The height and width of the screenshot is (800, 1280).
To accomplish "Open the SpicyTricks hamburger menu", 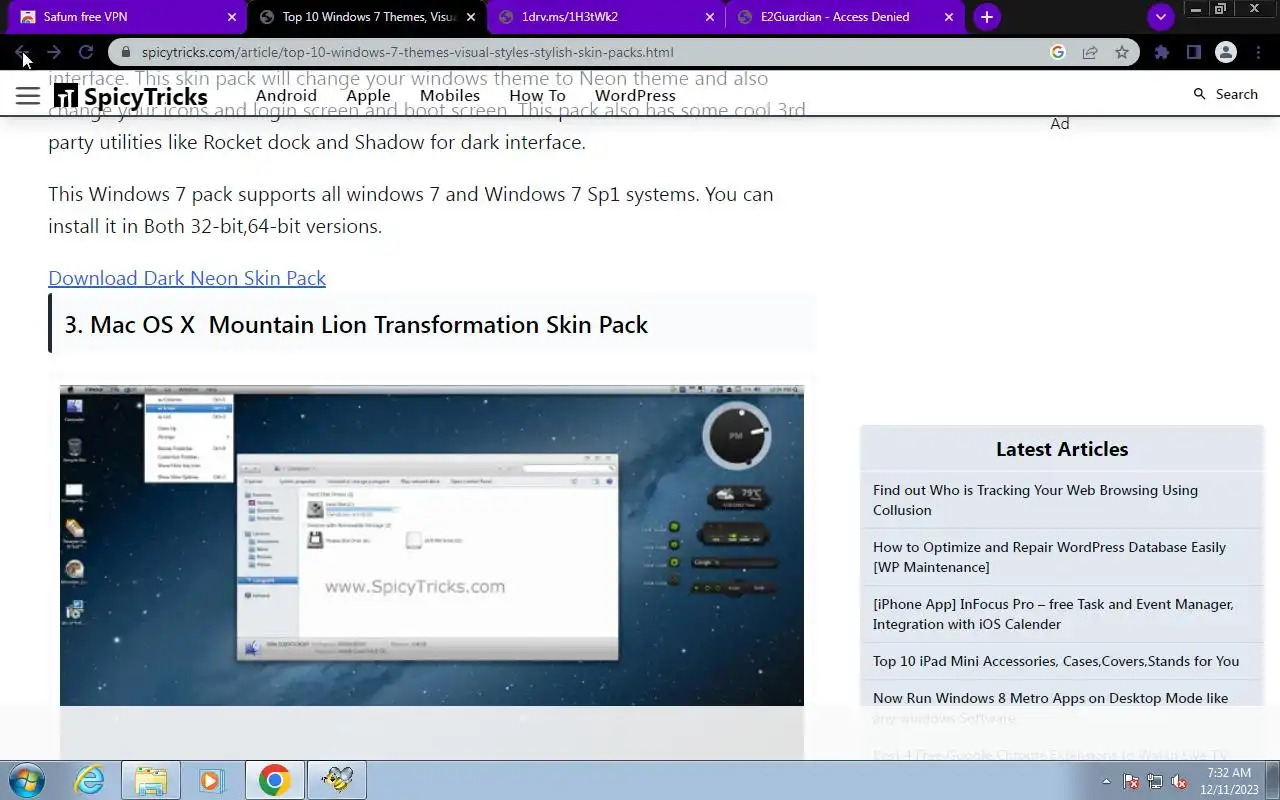I will click(x=28, y=96).
